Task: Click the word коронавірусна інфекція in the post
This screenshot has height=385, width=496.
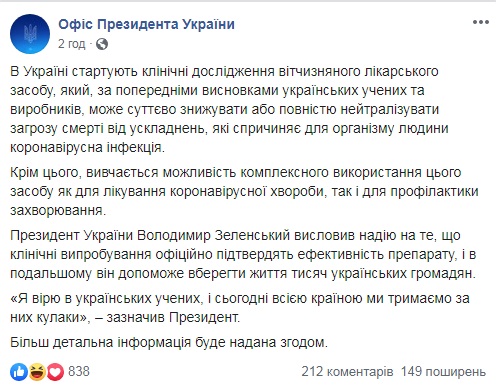Action: (87, 148)
